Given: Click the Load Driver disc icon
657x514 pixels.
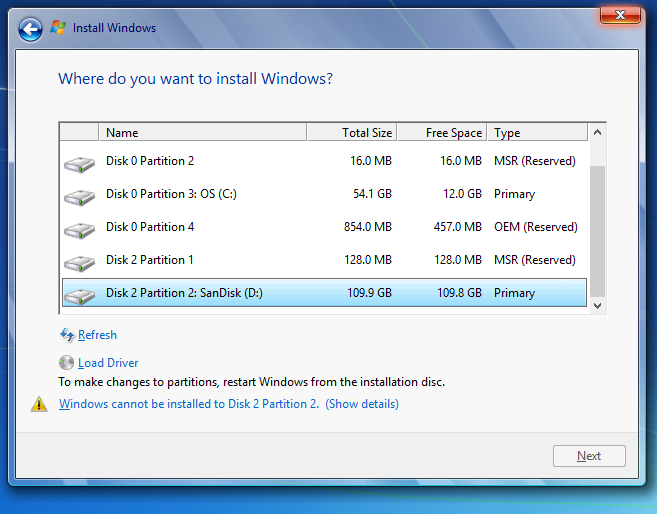Looking at the screenshot, I should click(x=66, y=362).
